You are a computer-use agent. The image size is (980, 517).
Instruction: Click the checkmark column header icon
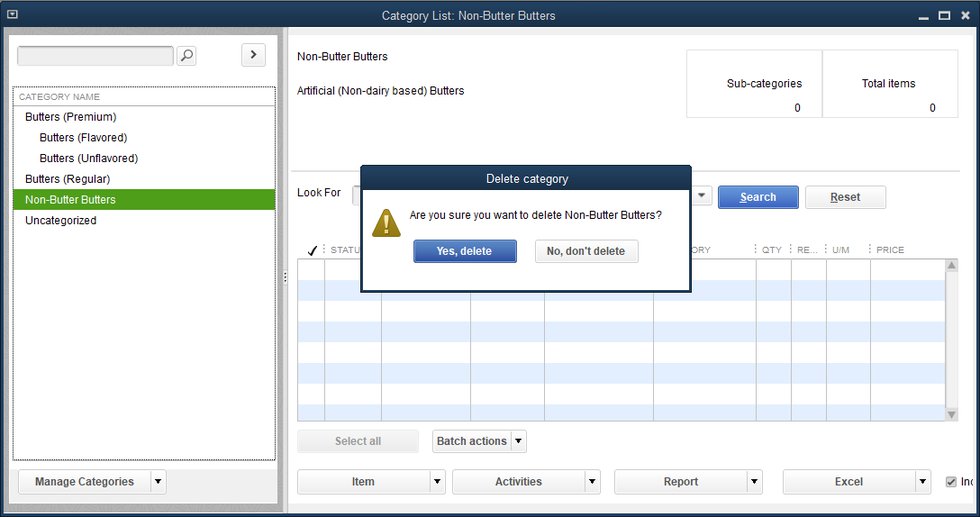pos(312,250)
